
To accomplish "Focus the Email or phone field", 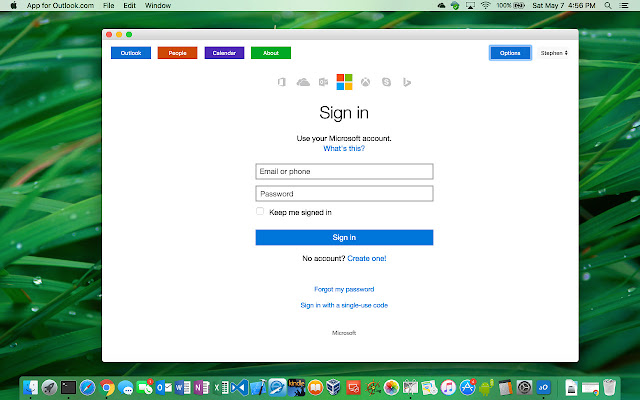I will (x=344, y=171).
